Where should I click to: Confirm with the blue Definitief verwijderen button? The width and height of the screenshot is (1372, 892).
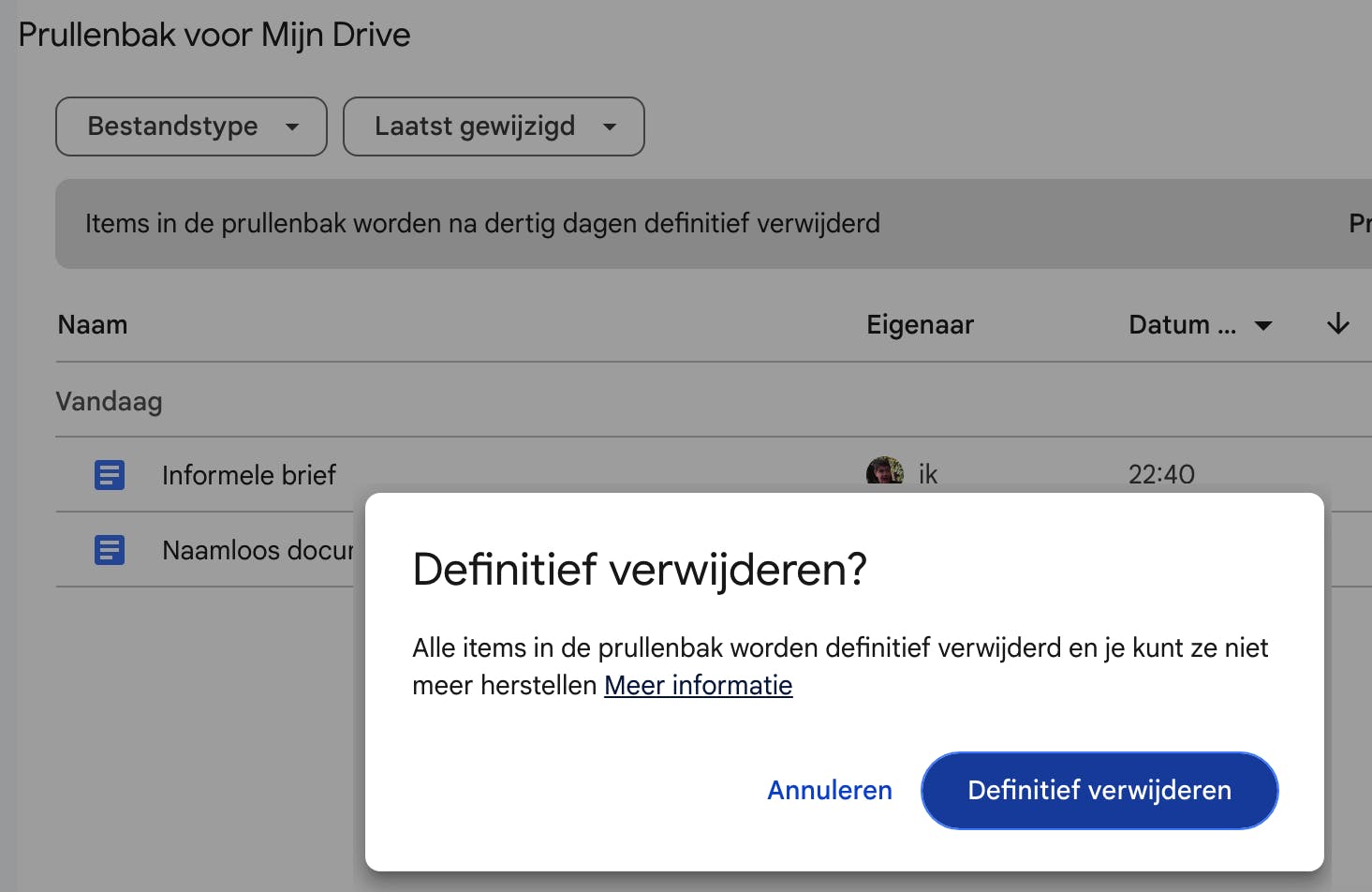1099,790
